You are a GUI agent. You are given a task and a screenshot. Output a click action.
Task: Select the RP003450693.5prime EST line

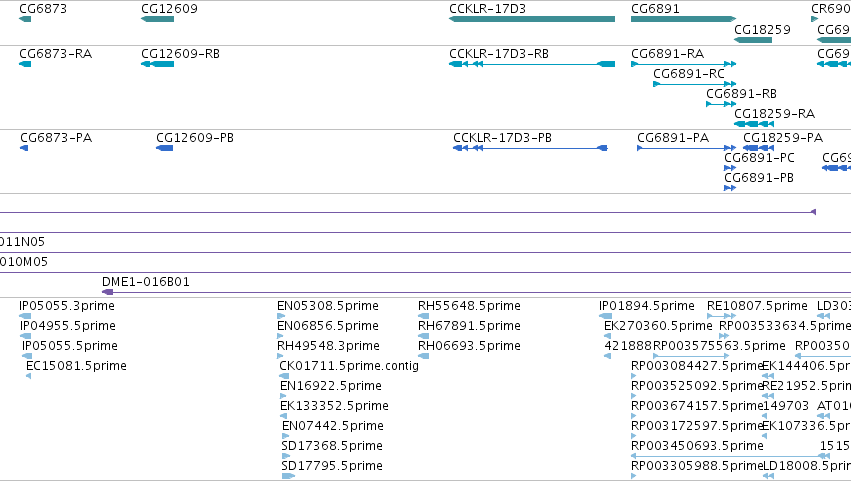730,456
